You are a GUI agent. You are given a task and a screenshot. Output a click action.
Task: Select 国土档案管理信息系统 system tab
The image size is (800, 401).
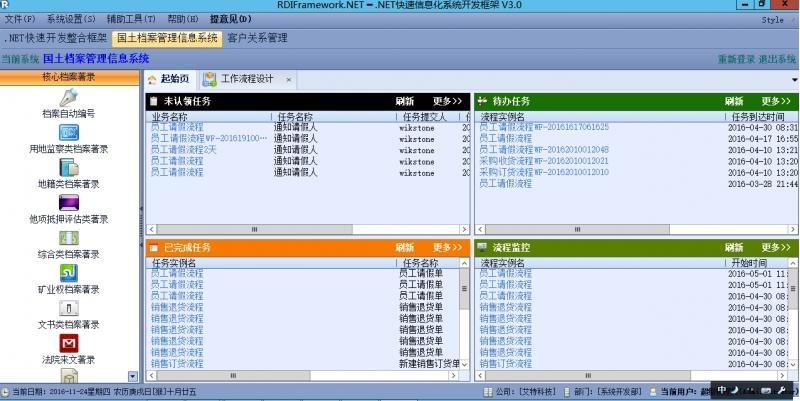click(167, 38)
